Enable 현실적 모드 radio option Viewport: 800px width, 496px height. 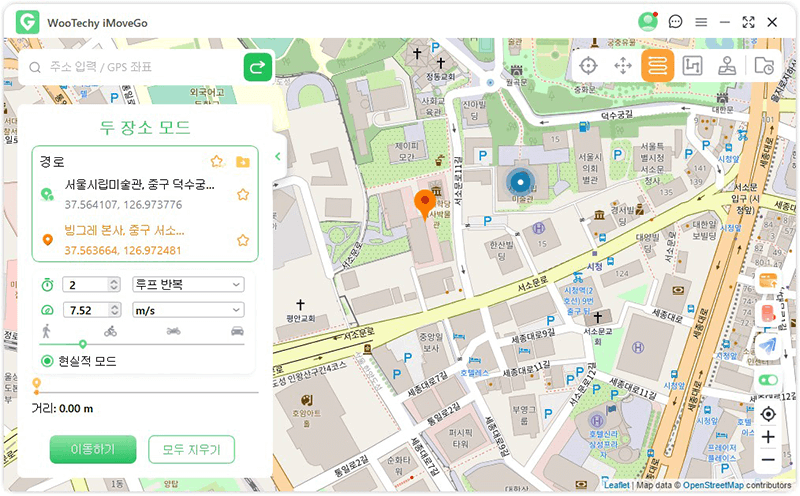(47, 361)
